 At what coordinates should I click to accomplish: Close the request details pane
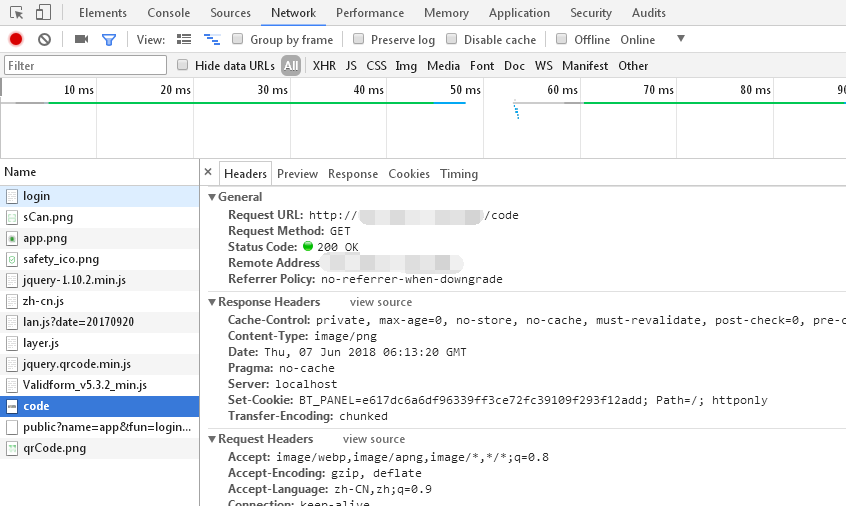(208, 172)
